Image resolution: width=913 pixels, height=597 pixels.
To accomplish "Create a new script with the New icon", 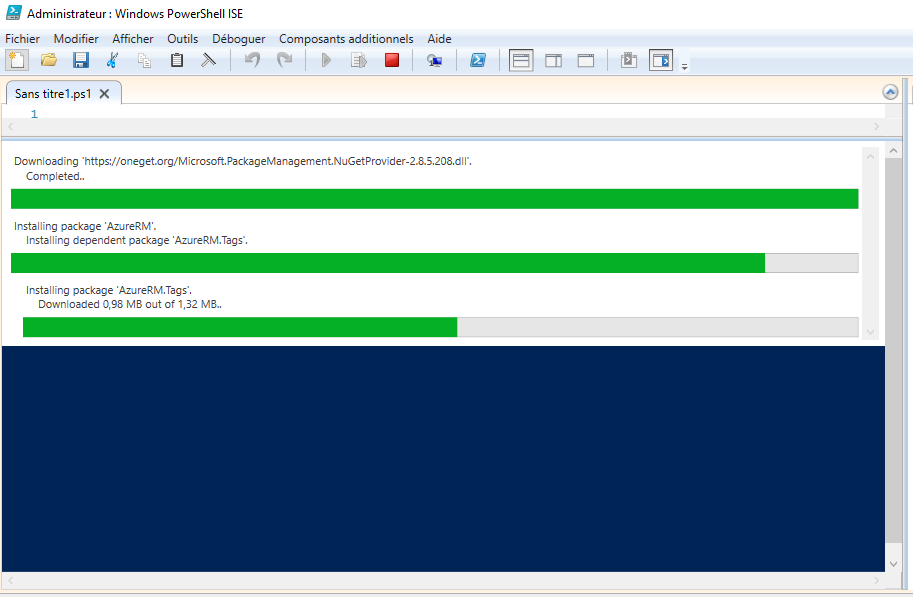I will click(x=16, y=60).
